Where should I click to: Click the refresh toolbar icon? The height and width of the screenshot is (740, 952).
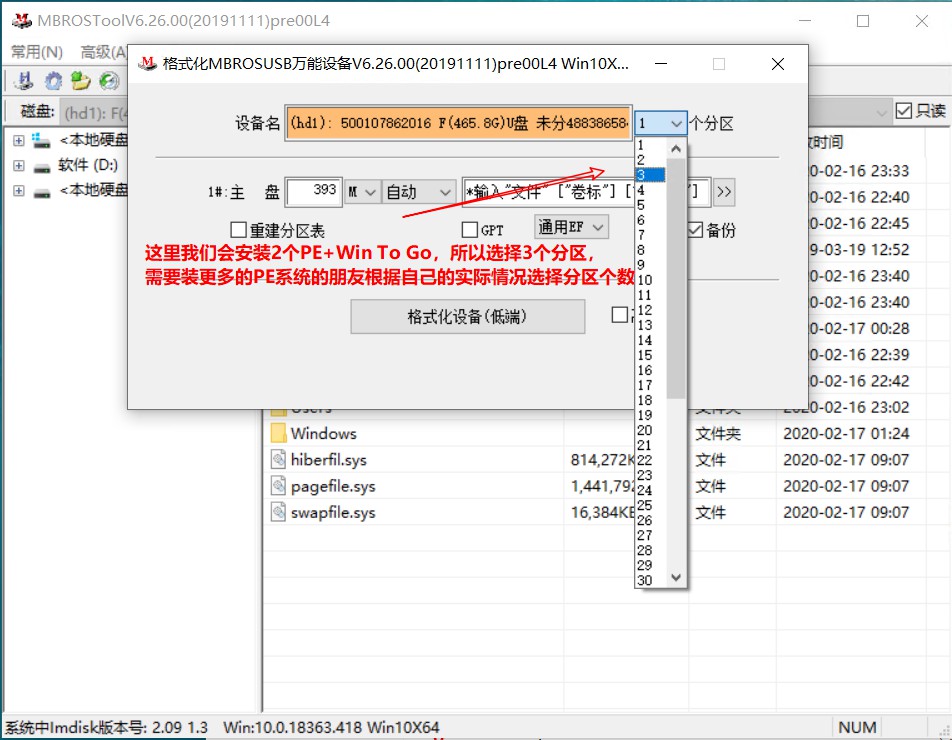click(110, 82)
